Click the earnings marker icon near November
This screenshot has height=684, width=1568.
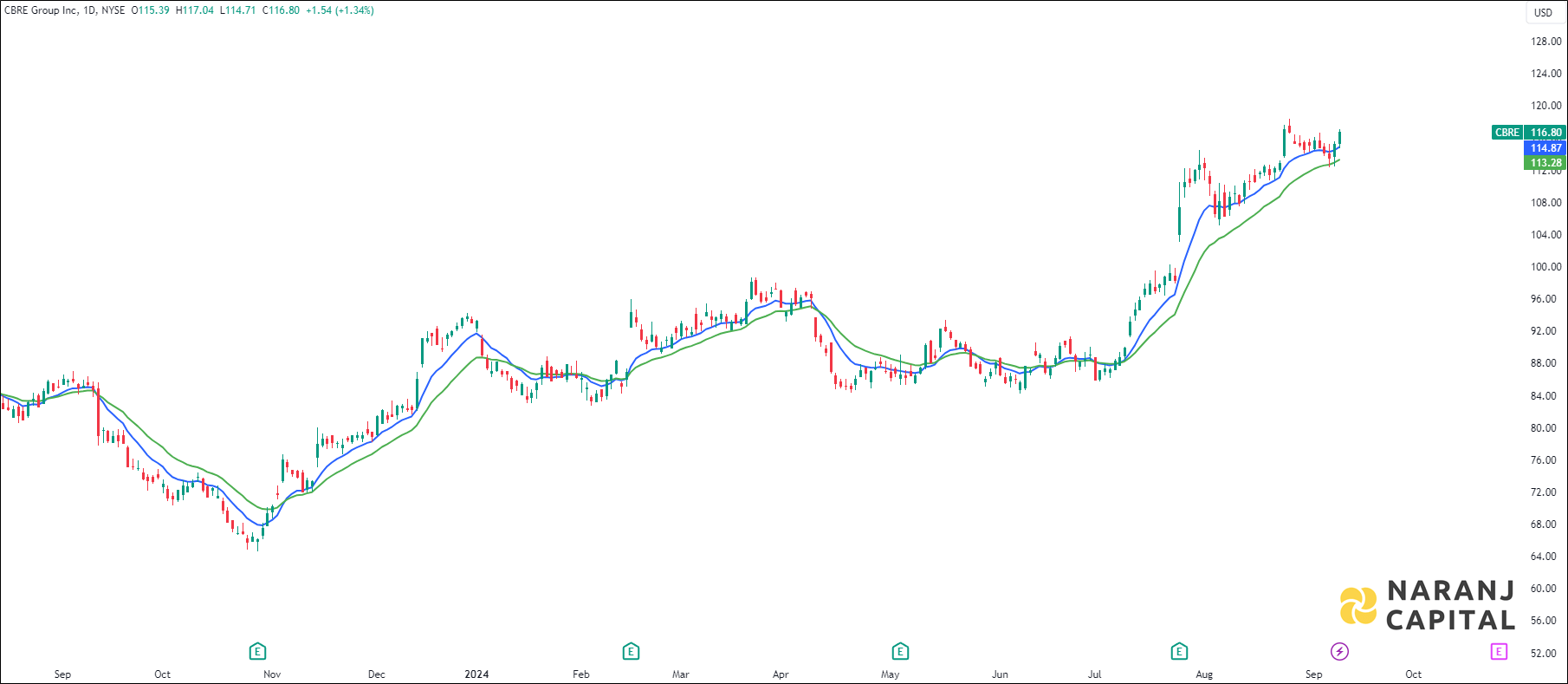[257, 651]
